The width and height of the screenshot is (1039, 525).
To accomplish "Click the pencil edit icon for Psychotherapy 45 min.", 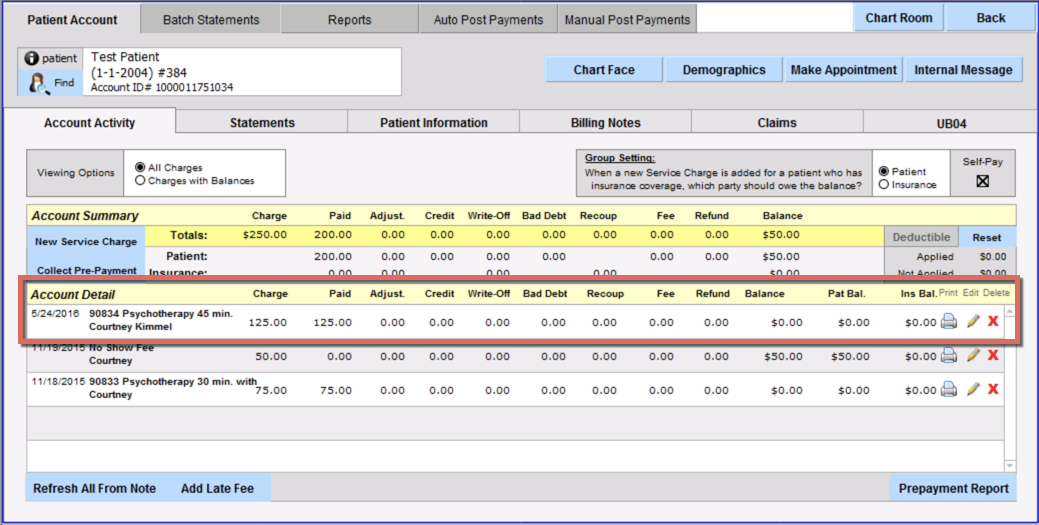I will [973, 321].
